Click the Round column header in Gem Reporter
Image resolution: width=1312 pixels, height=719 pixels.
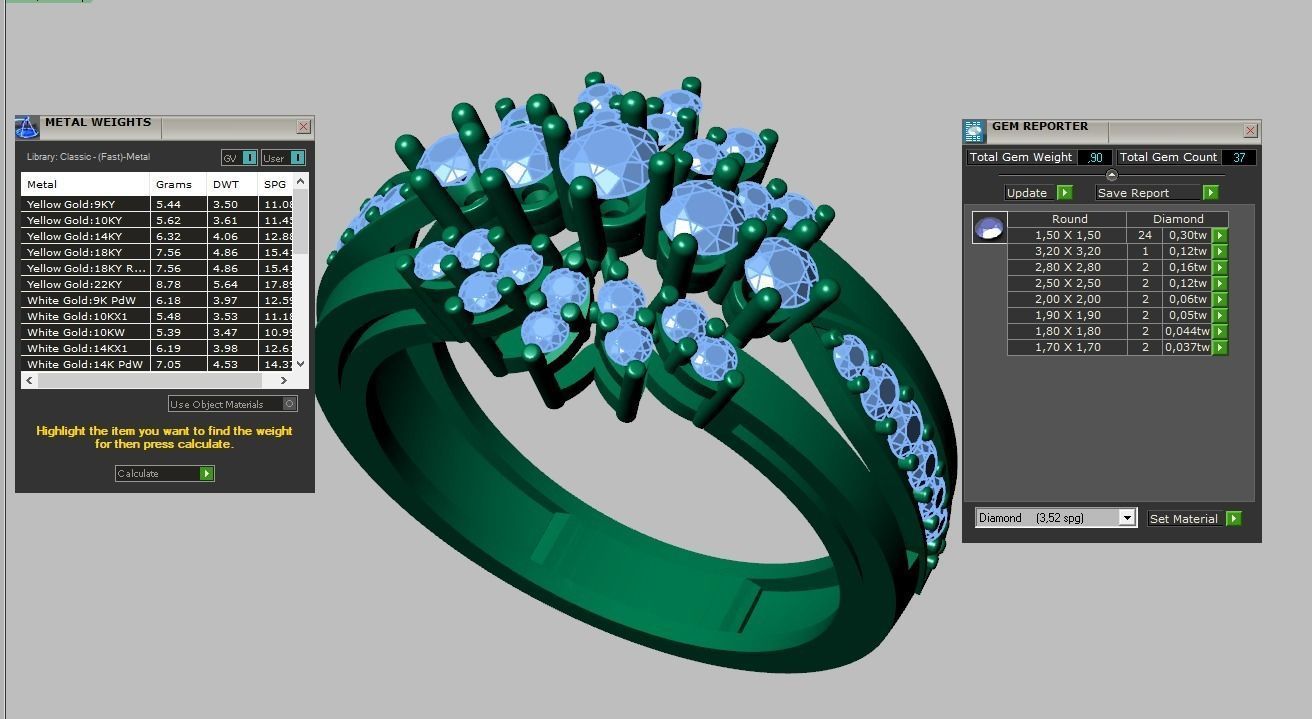tap(1068, 219)
